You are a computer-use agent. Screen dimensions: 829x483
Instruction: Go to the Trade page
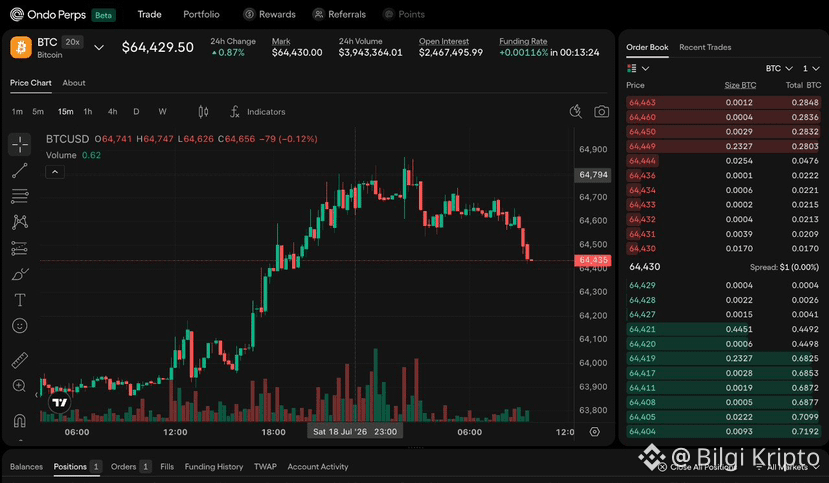150,14
